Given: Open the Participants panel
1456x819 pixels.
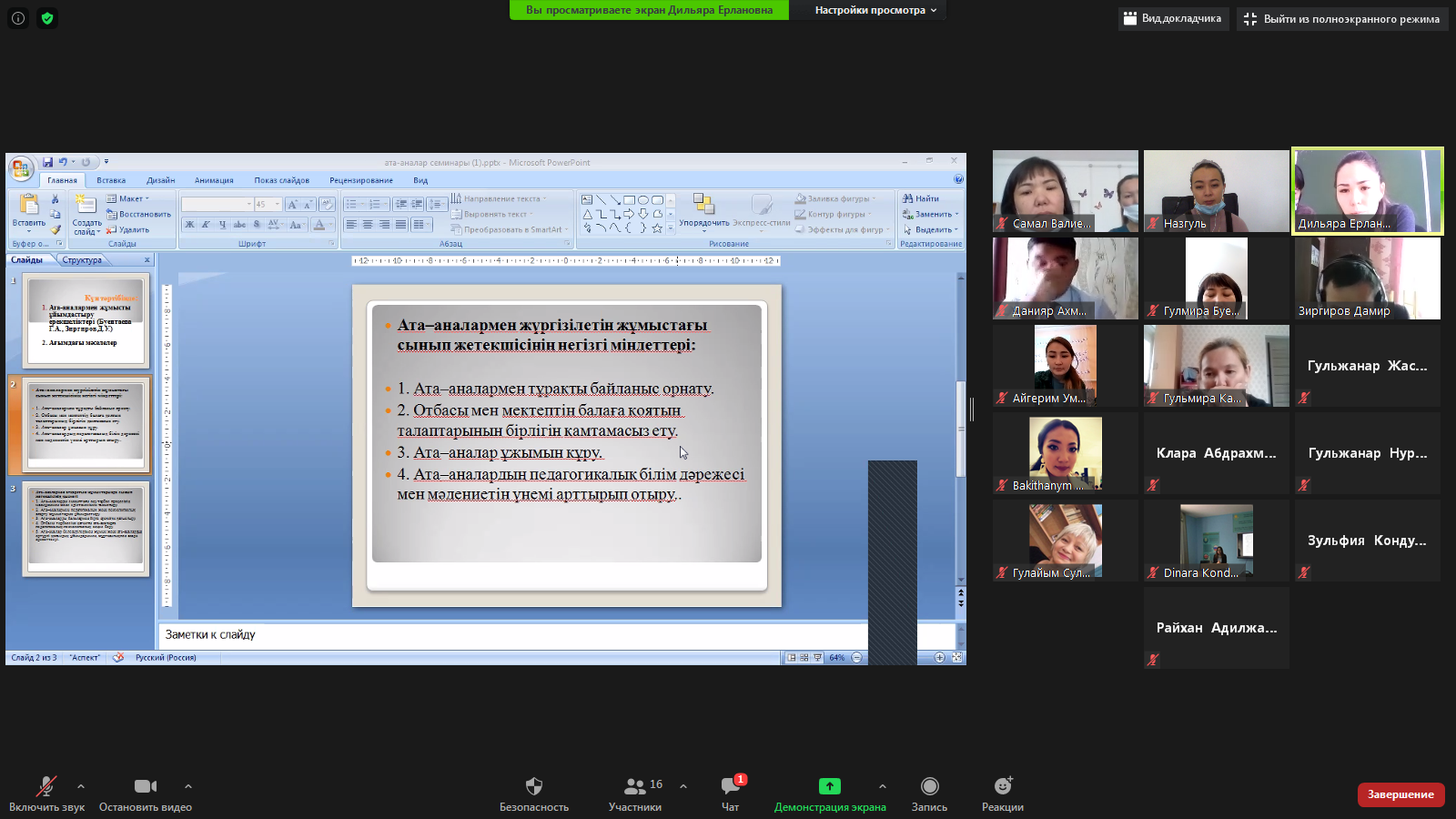Looking at the screenshot, I should coord(635,786).
